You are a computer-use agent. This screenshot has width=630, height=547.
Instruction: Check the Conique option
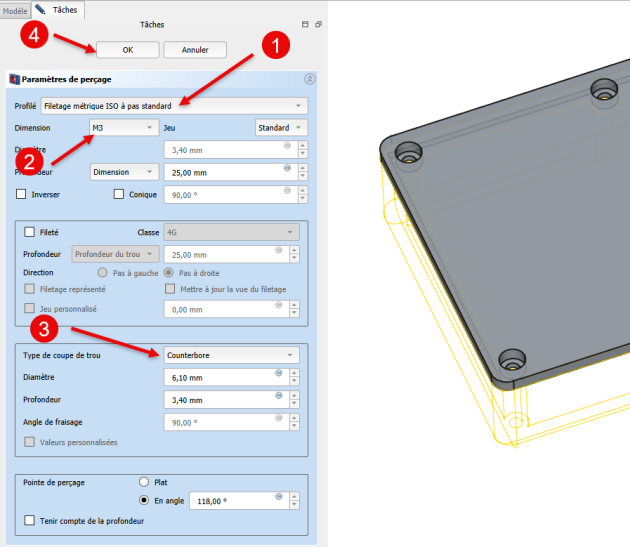[119, 194]
